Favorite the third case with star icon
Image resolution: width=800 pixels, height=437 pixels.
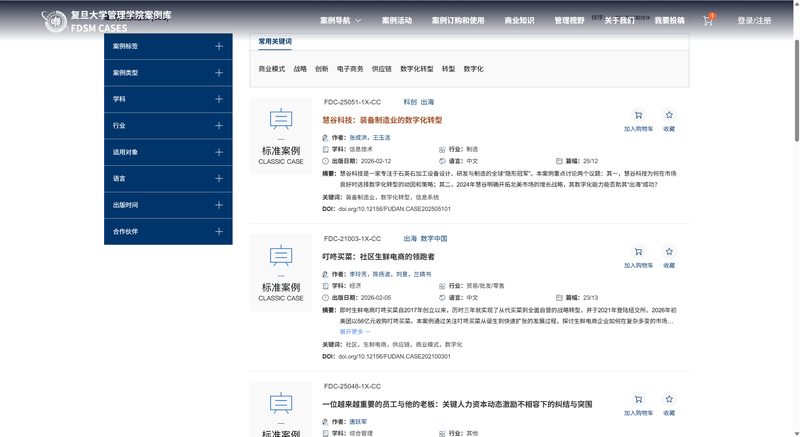pyautogui.click(x=669, y=402)
